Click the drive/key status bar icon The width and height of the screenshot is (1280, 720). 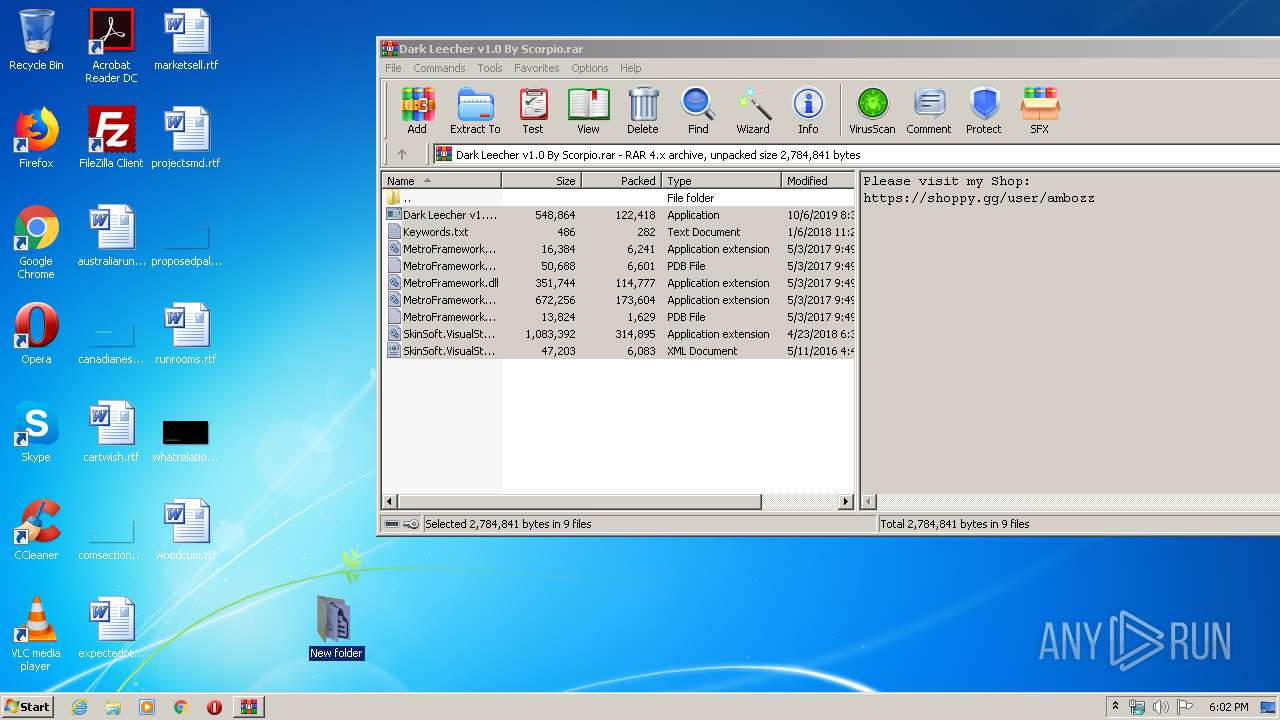click(x=402, y=524)
